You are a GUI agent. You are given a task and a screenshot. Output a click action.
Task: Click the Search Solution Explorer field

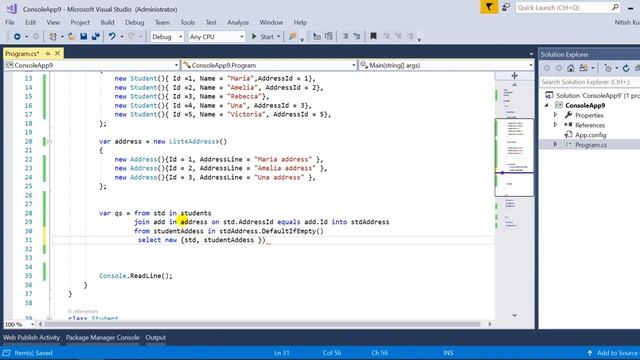pos(590,82)
